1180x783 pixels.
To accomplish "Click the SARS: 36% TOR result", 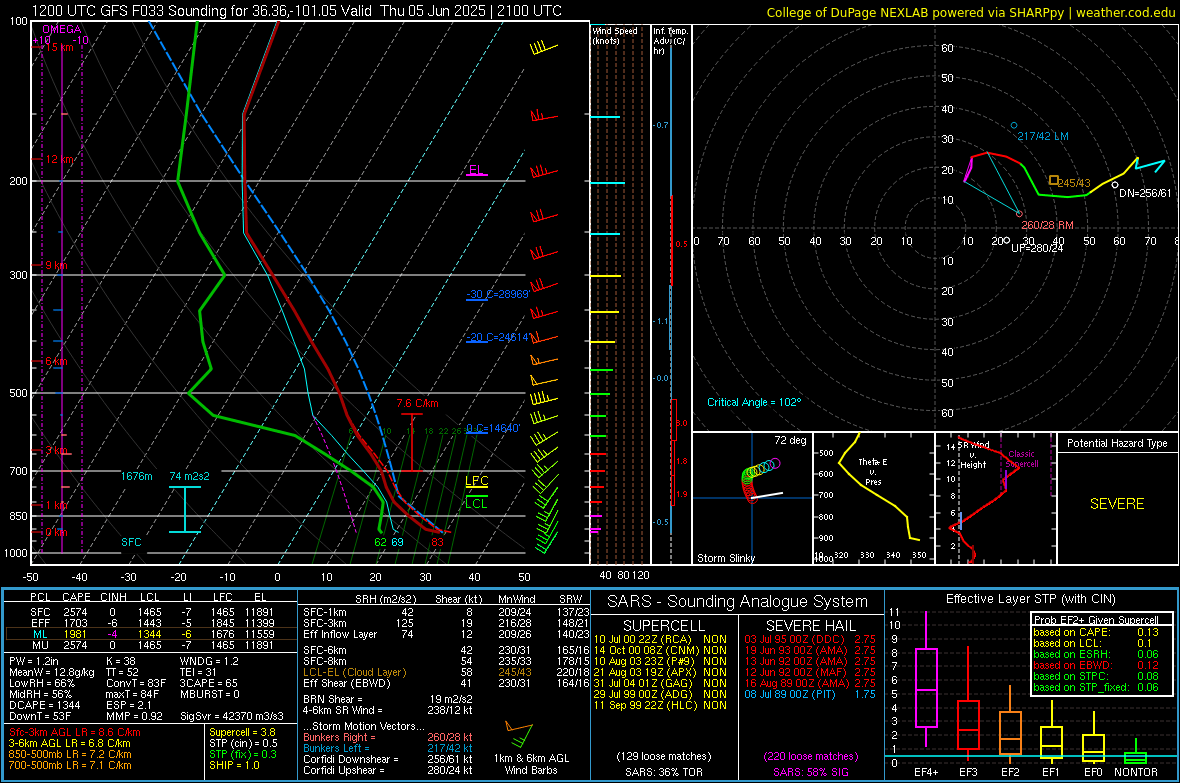I will point(663,772).
